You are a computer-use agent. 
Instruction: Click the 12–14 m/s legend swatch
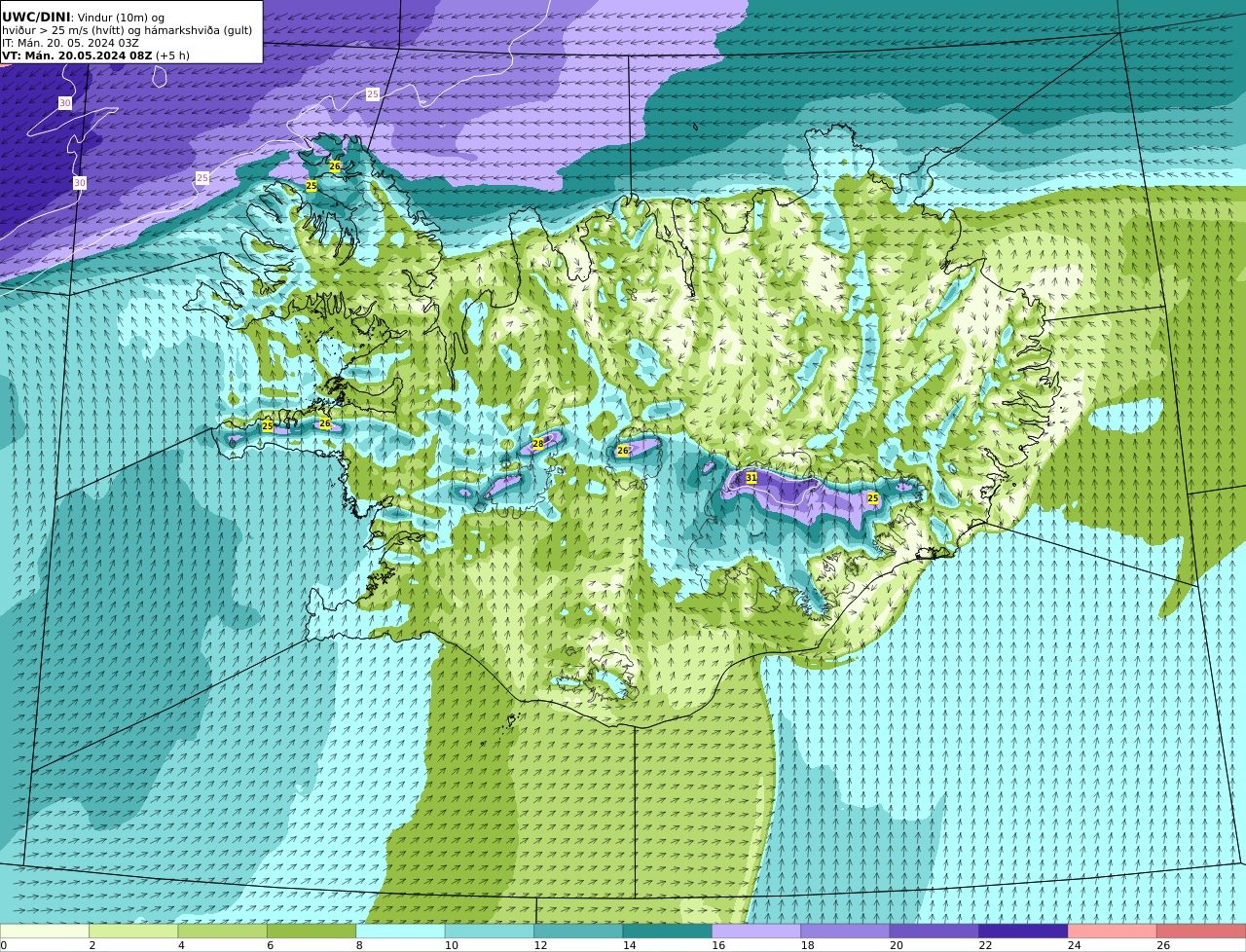578,931
